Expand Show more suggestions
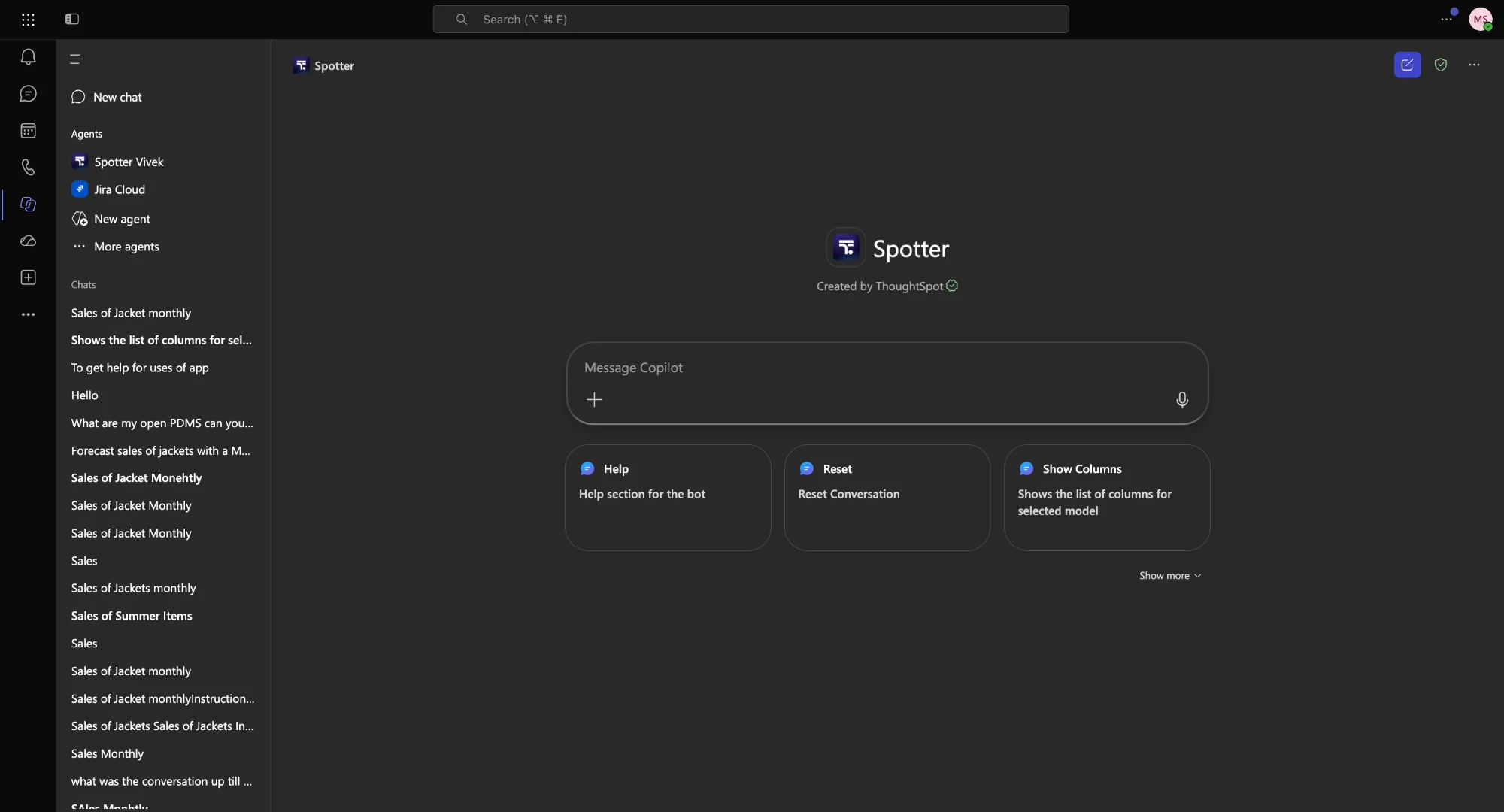Screen dimensions: 1504x812 tap(1169, 576)
